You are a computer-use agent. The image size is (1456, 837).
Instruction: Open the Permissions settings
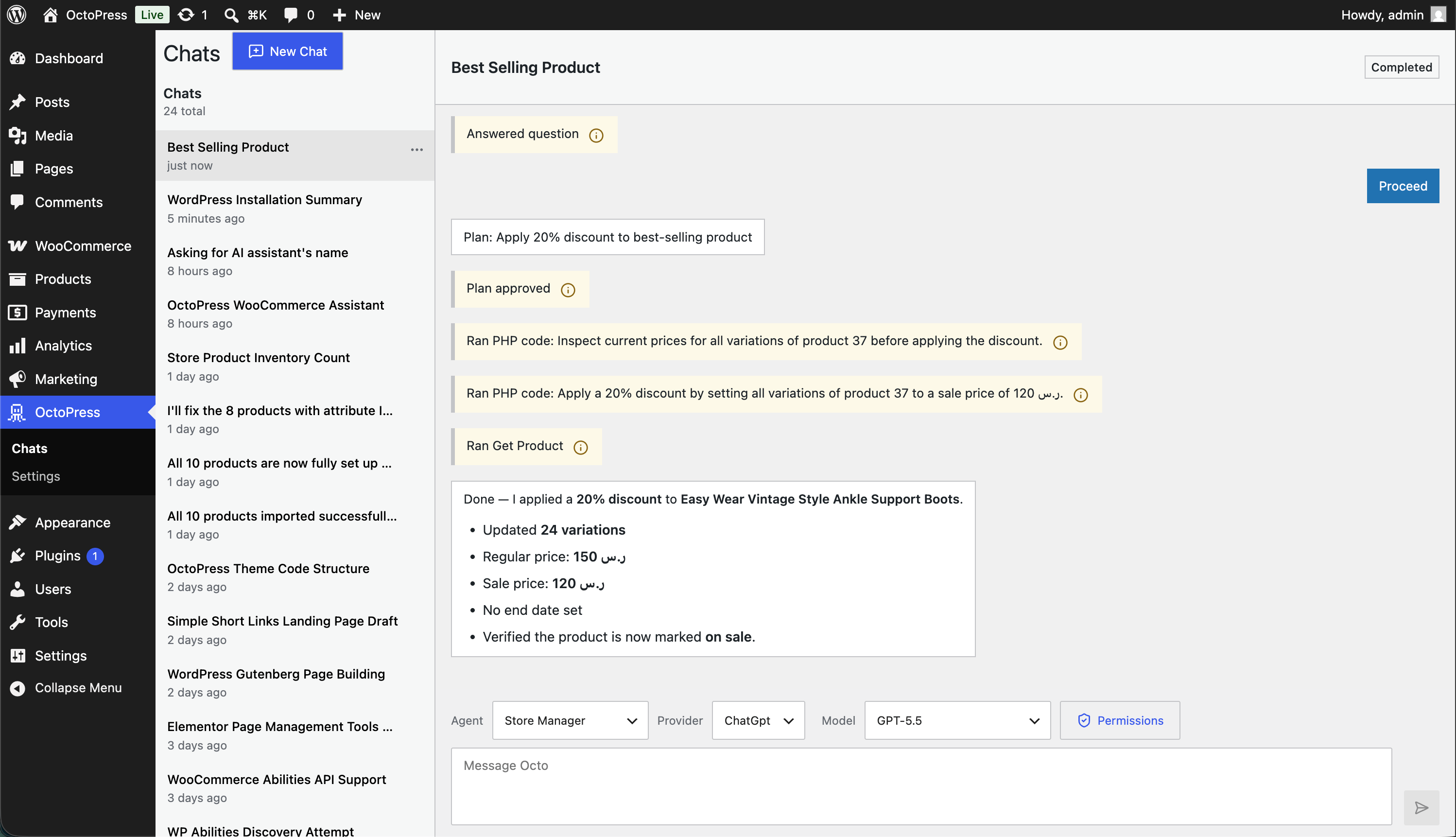click(1120, 720)
